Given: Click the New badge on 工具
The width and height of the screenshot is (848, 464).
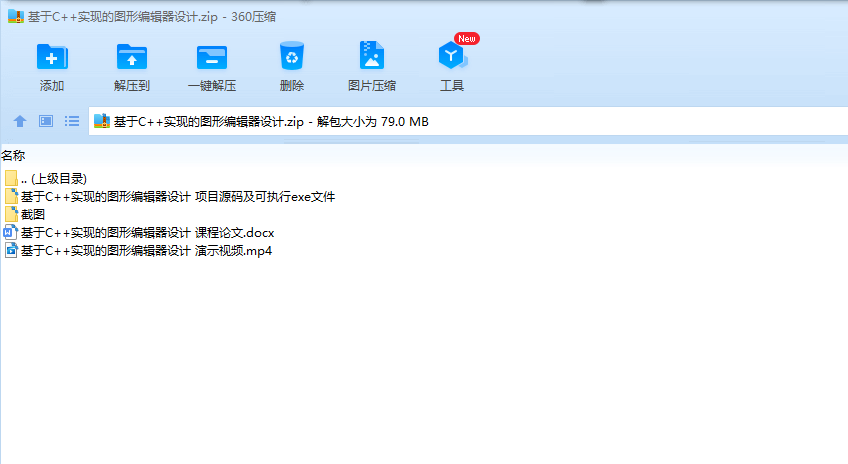Looking at the screenshot, I should pyautogui.click(x=467, y=38).
